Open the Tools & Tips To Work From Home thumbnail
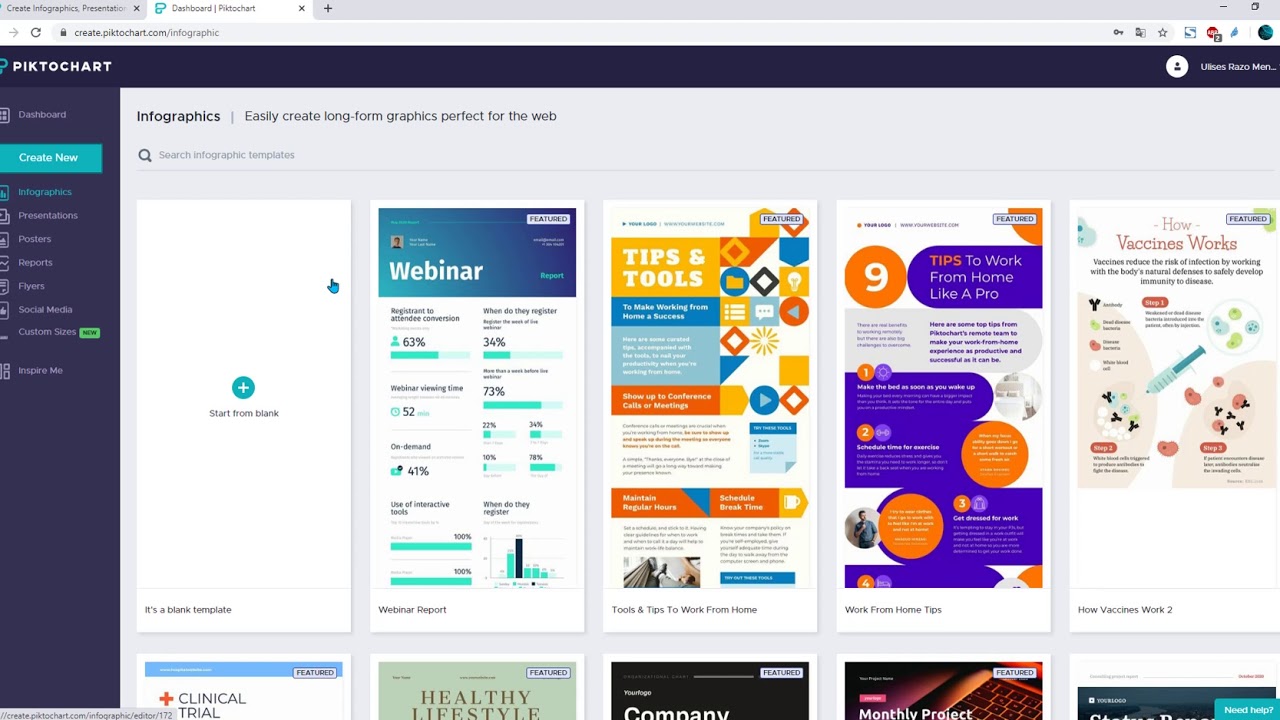 [710, 398]
